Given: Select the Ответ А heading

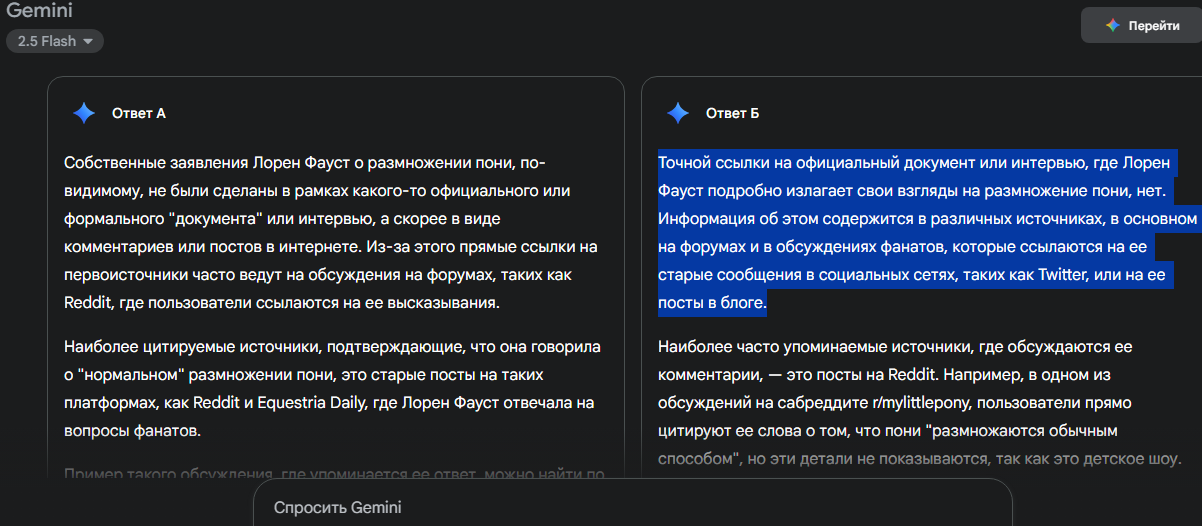Looking at the screenshot, I should (x=139, y=113).
